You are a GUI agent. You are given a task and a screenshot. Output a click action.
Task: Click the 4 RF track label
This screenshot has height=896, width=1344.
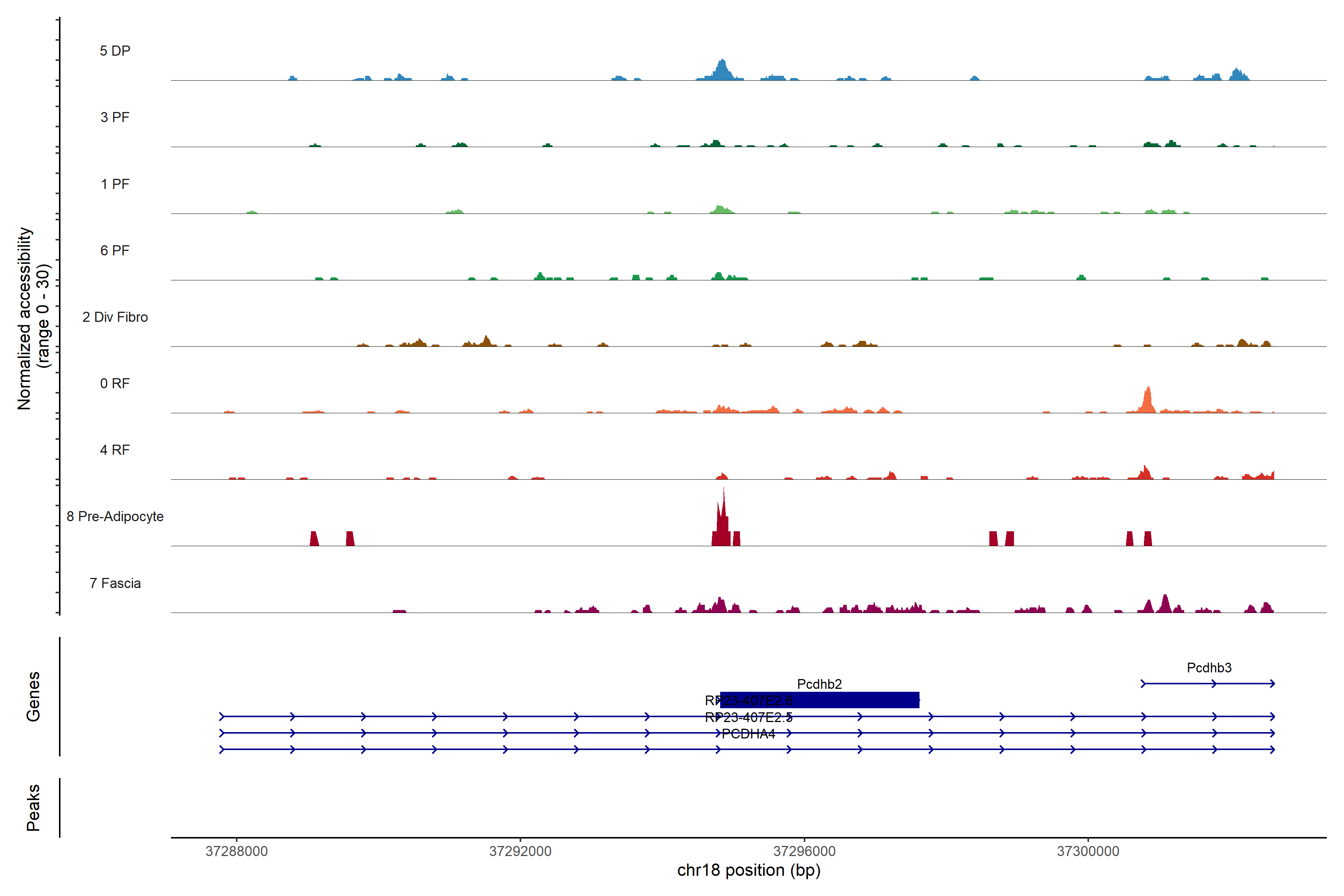coord(115,450)
